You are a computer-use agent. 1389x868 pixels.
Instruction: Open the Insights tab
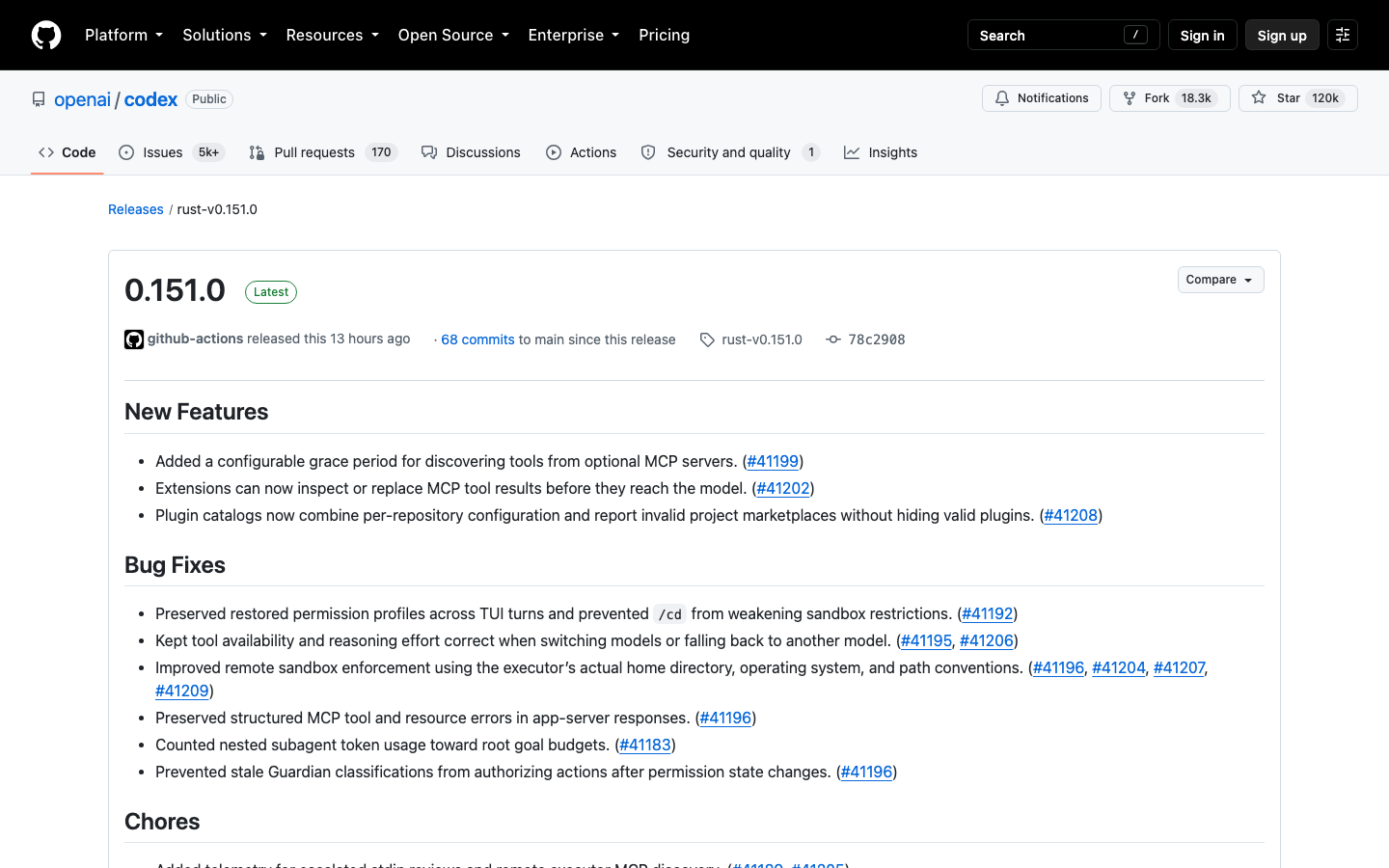[x=881, y=152]
